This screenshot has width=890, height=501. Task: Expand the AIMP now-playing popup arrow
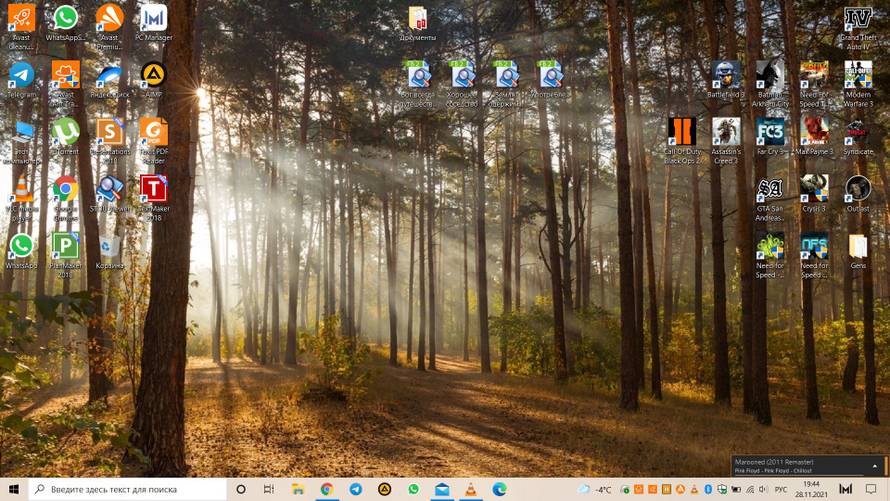pyautogui.click(x=875, y=466)
